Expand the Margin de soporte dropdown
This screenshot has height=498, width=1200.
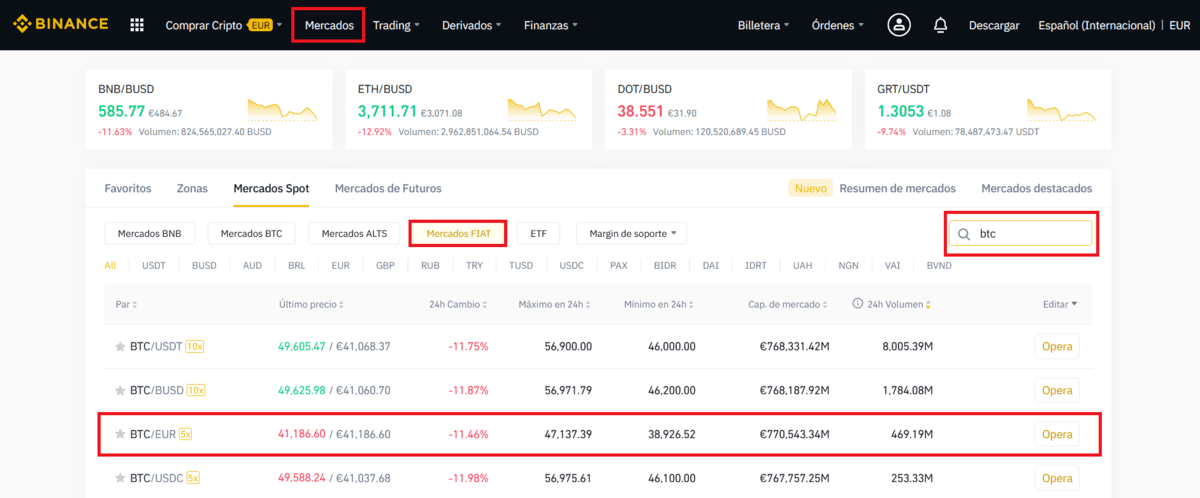pyautogui.click(x=631, y=234)
